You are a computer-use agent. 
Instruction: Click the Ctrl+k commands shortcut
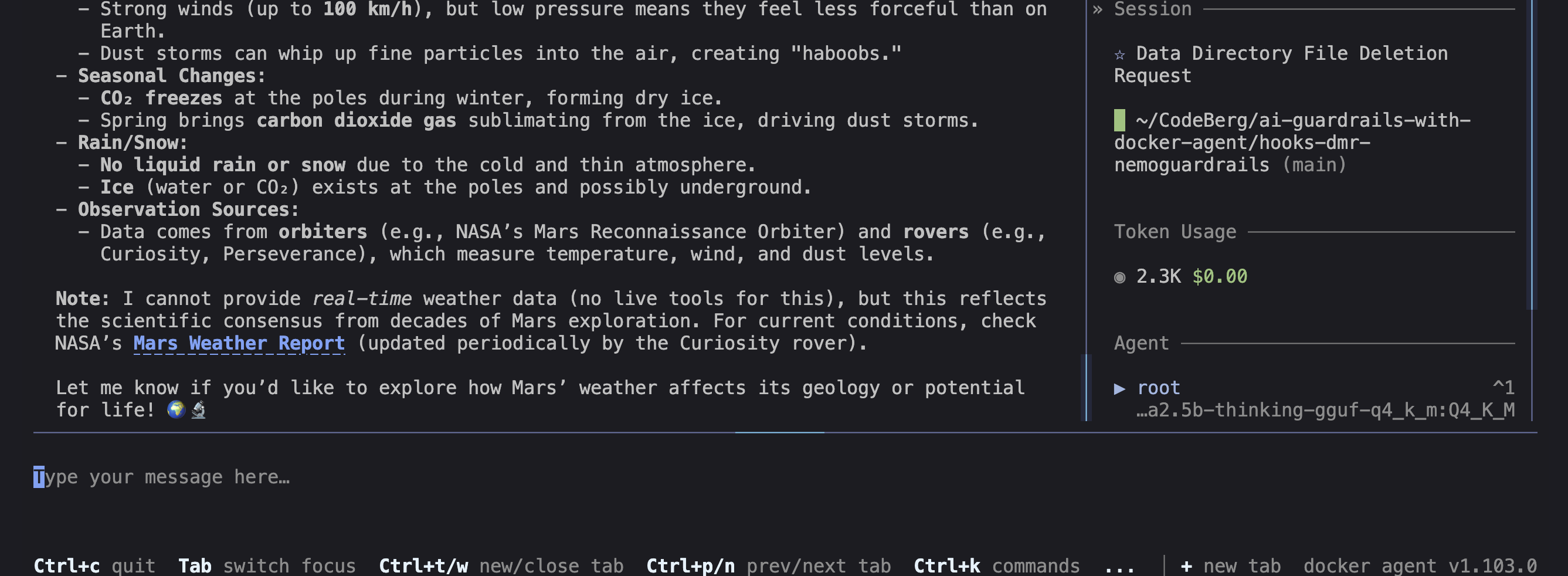click(996, 565)
